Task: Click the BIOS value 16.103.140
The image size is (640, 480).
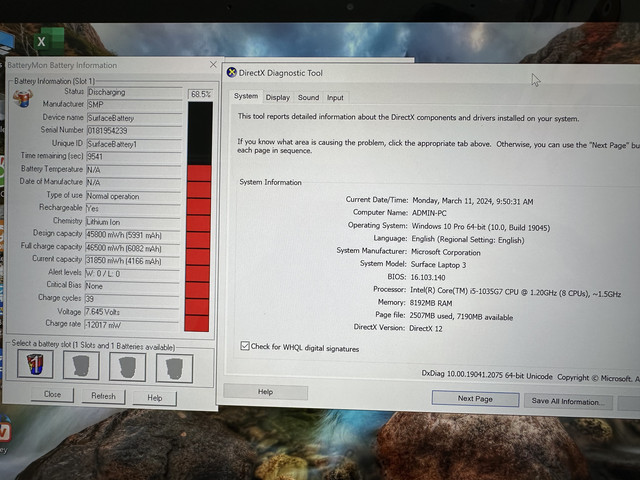Action: click(x=428, y=278)
